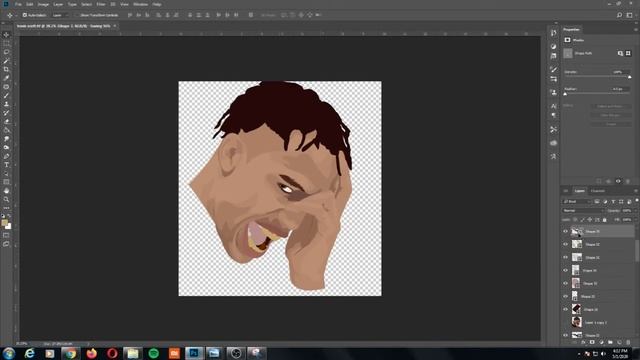This screenshot has width=640, height=360.
Task: Click the Lock all icon in Layers panel
Action: [x=605, y=220]
